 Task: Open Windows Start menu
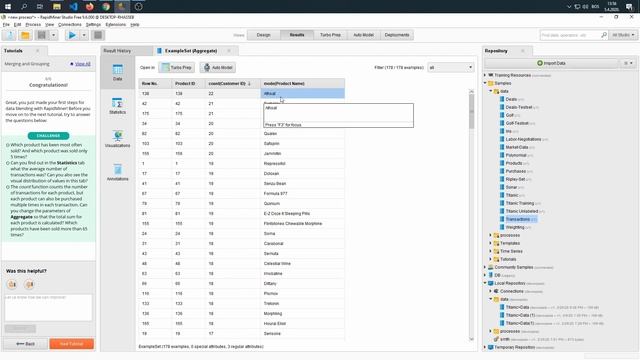8,7
